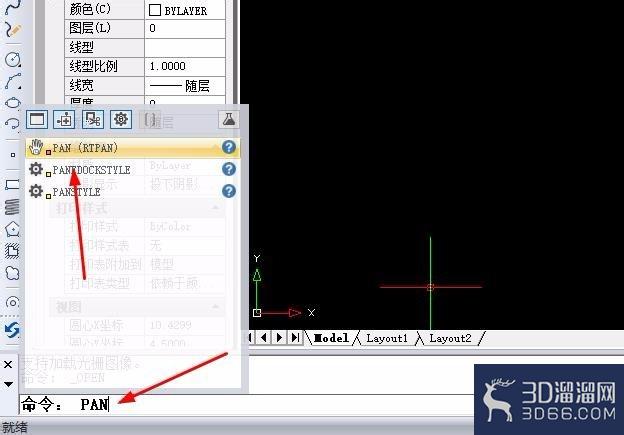Jump to last layout tab arrow
624x435 pixels.
point(295,338)
